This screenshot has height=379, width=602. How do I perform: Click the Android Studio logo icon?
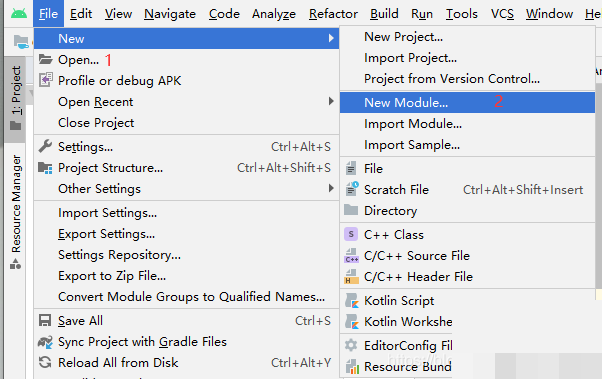click(x=19, y=13)
